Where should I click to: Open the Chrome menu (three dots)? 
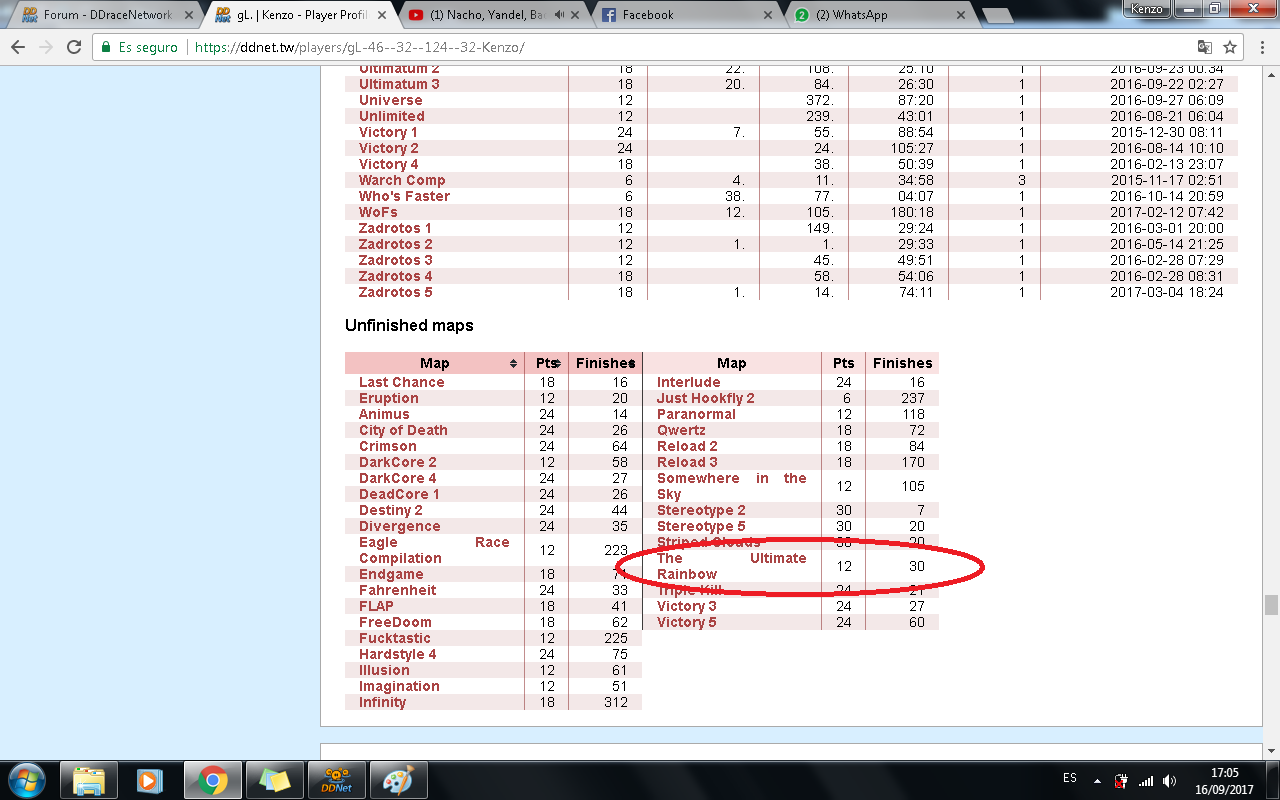click(1260, 47)
